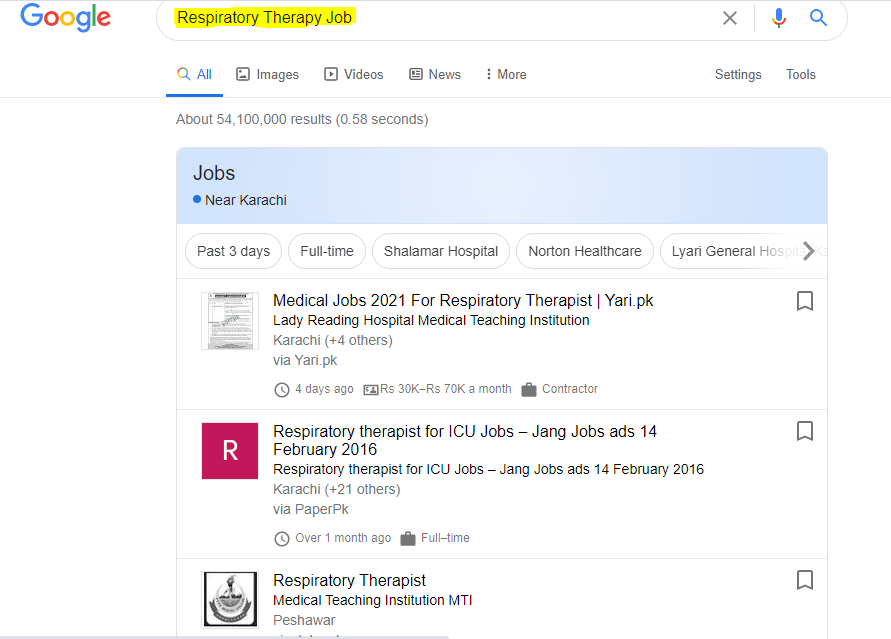Click 'Peshawar' location text

point(304,620)
